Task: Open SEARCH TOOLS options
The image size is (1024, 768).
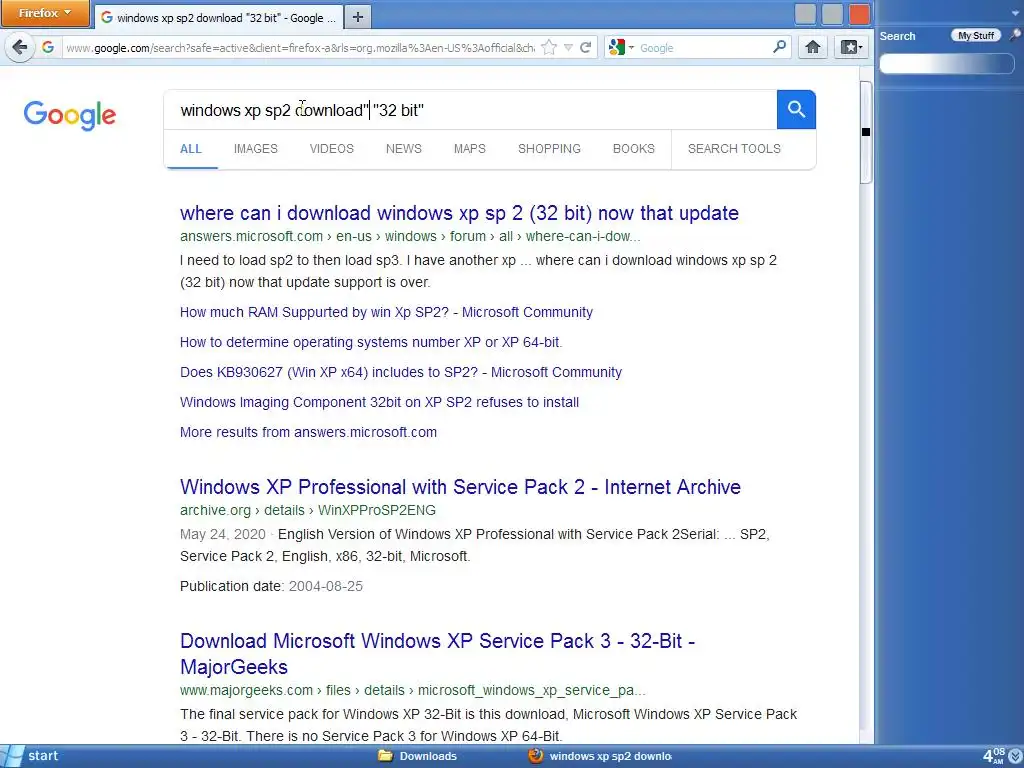Action: [x=734, y=149]
